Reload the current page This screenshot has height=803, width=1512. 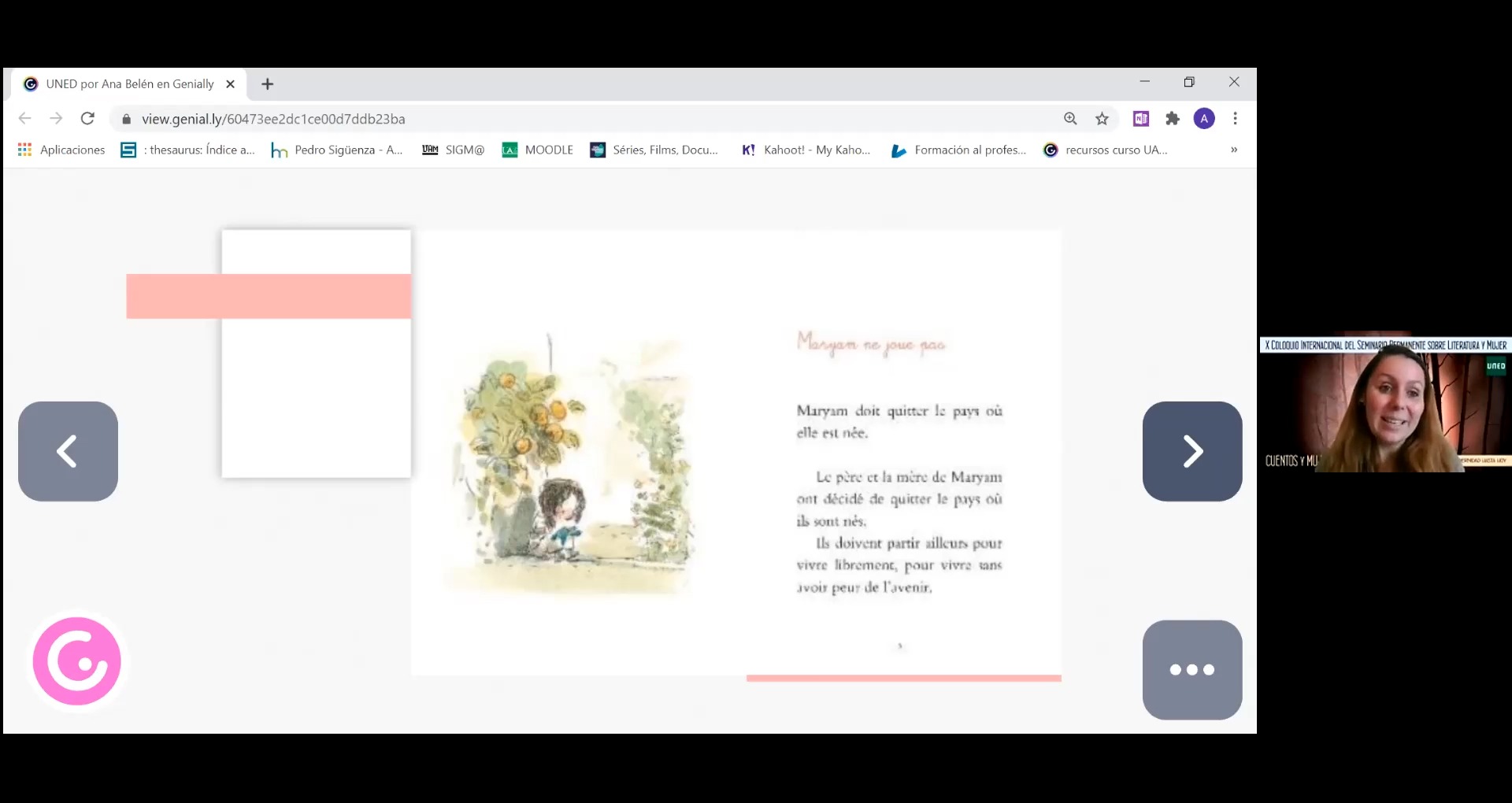coord(87,119)
